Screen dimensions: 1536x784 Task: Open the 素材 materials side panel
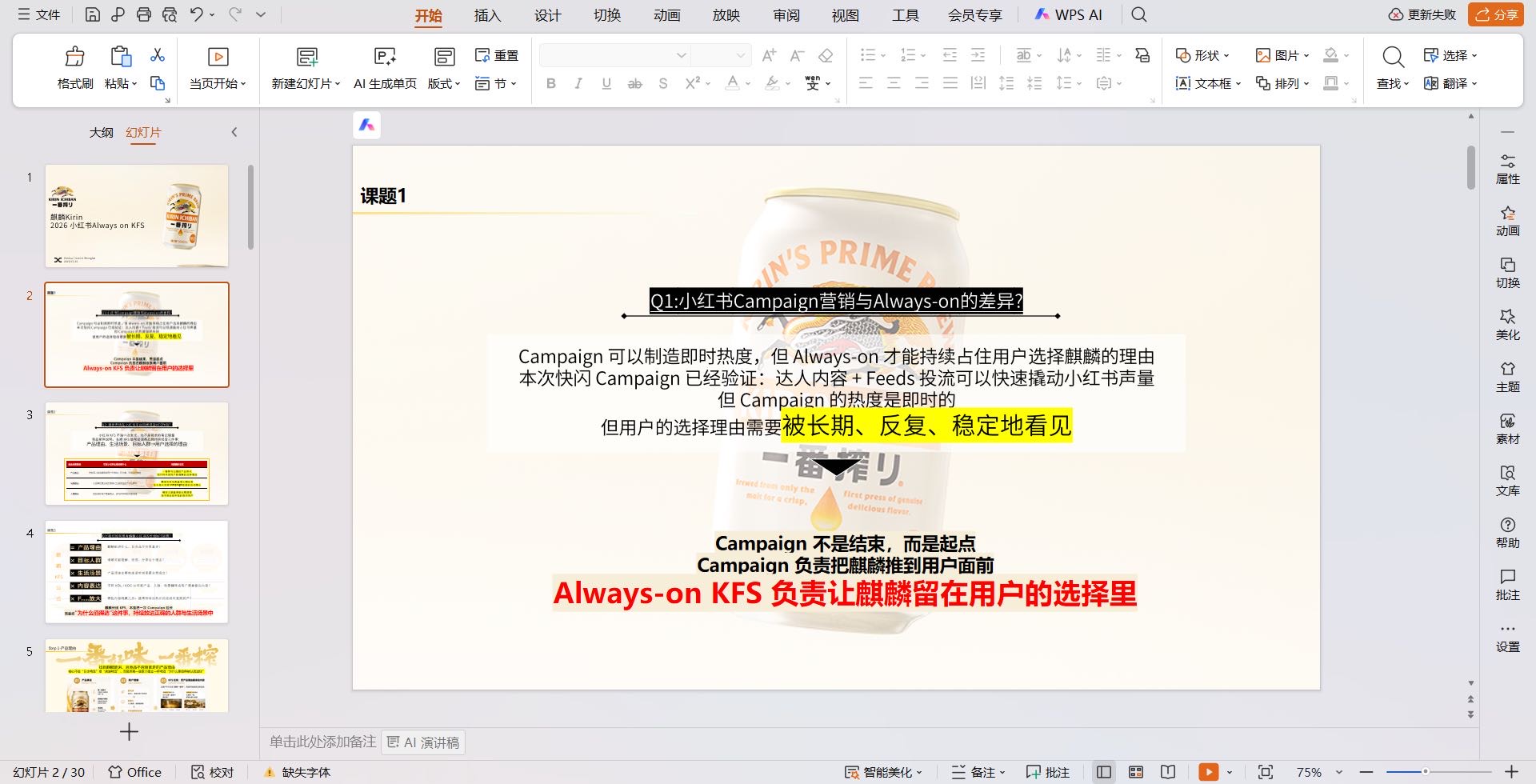click(1508, 429)
